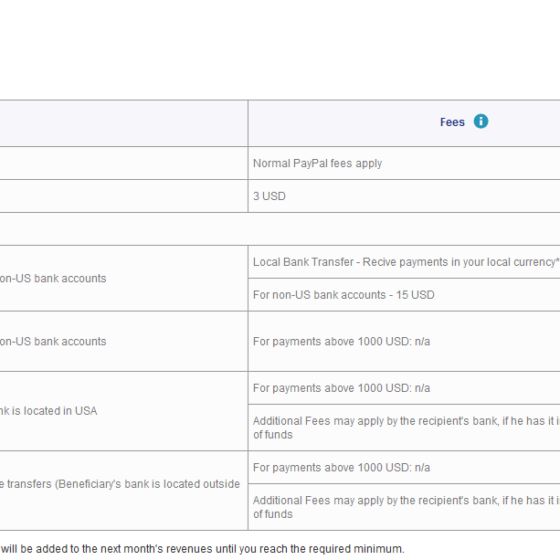Click payments above 1000 USD in last row

click(341, 468)
